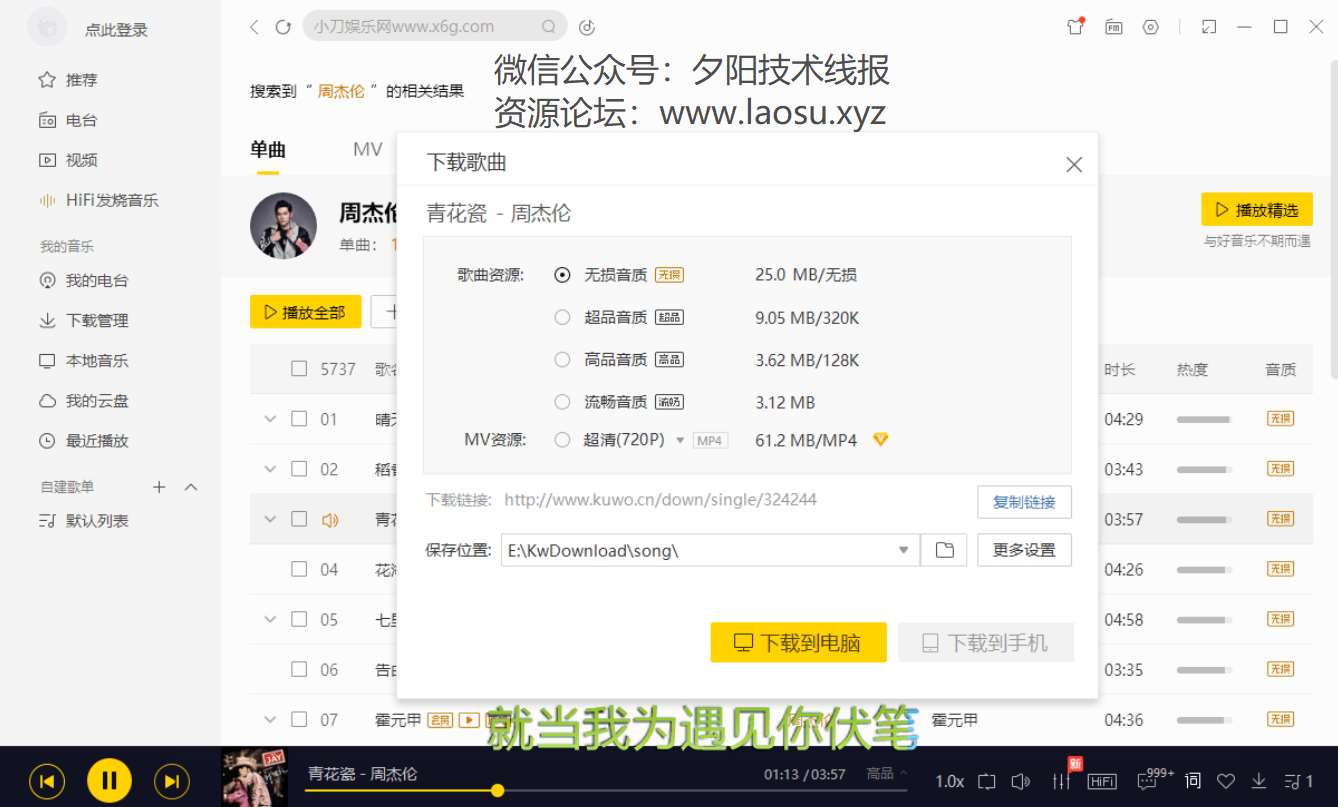Click the 播放全部 button
1338x807 pixels.
click(305, 312)
